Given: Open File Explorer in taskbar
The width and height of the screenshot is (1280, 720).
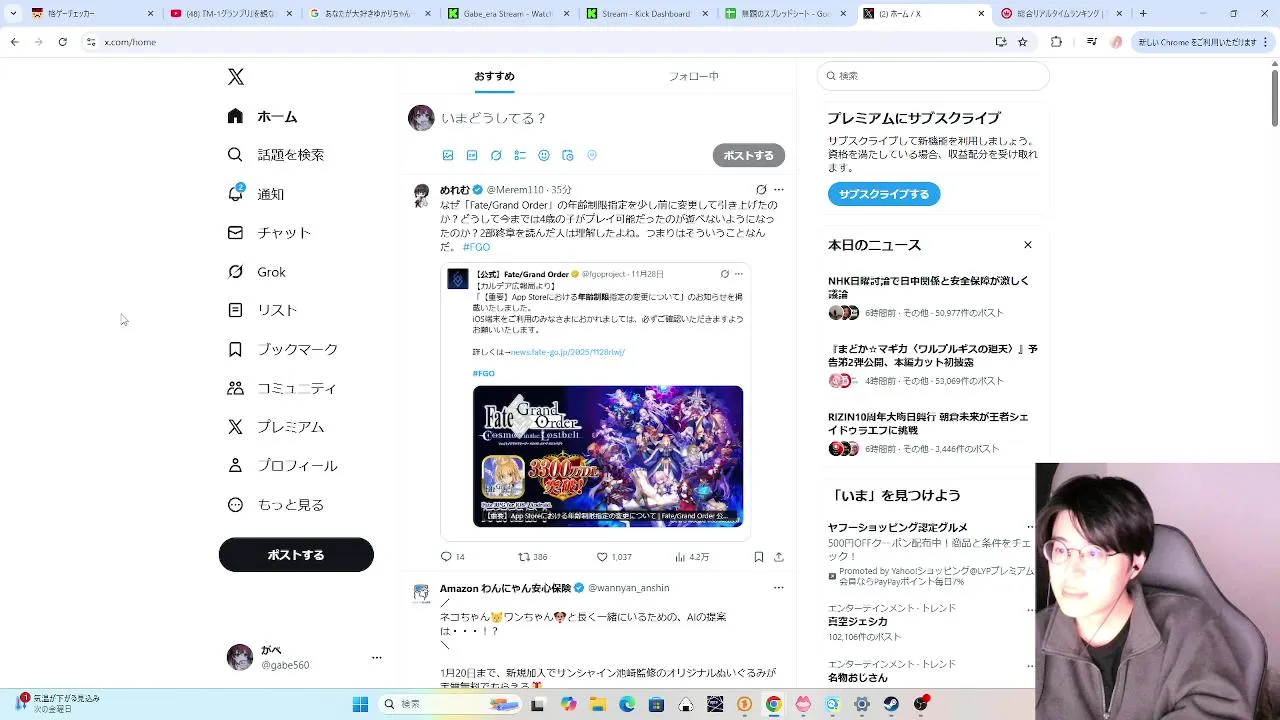Looking at the screenshot, I should (598, 704).
